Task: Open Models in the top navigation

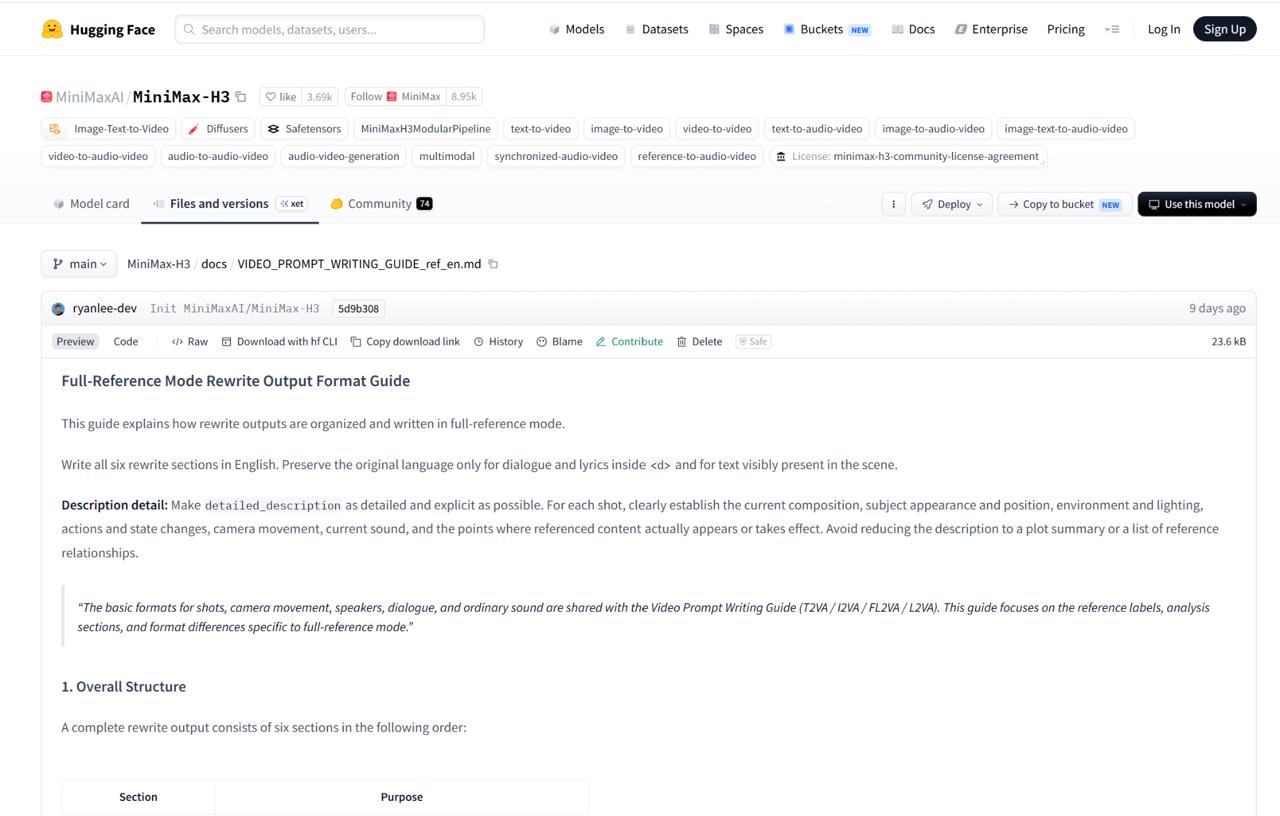Action: (577, 29)
